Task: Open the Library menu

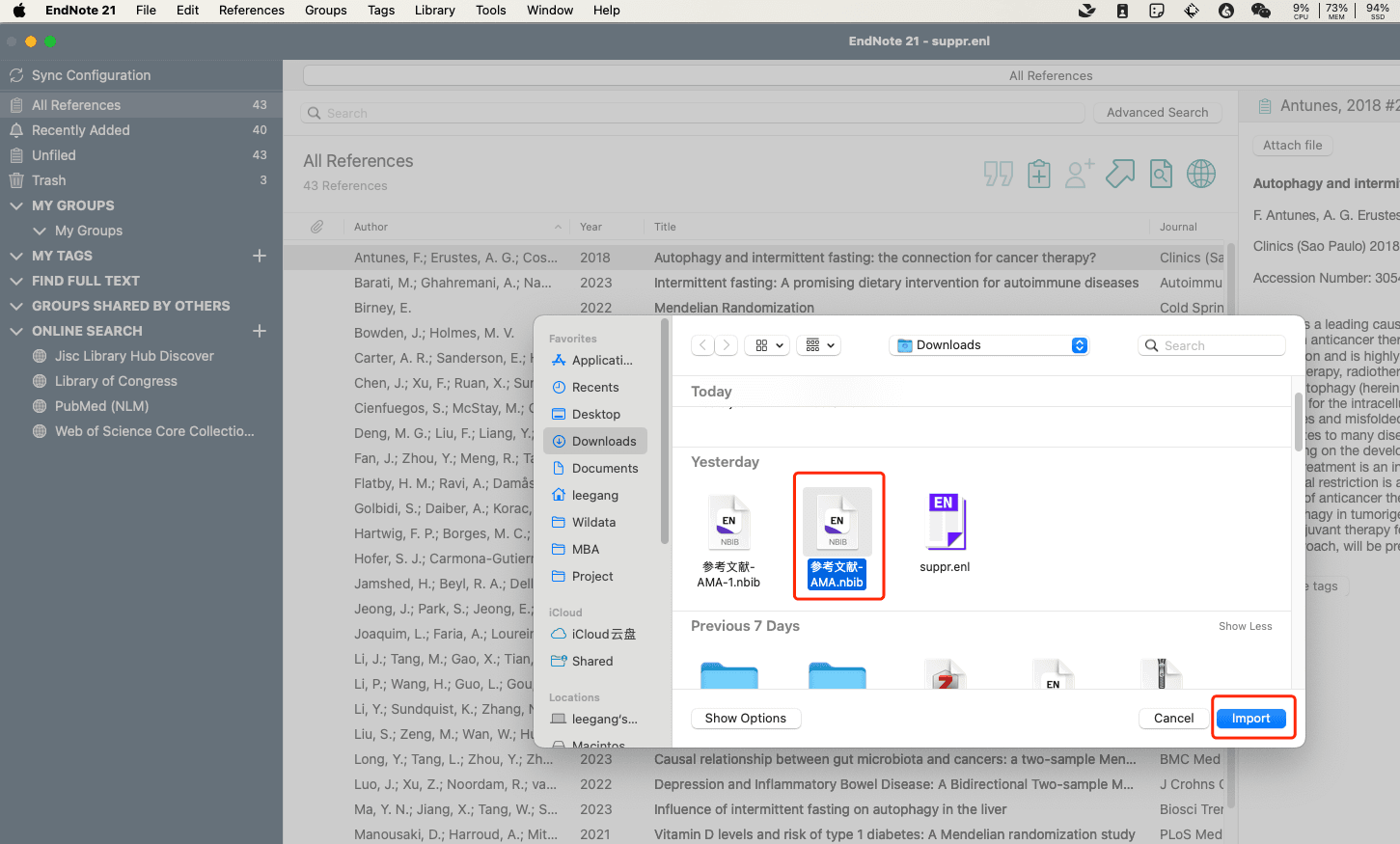Action: 434,11
